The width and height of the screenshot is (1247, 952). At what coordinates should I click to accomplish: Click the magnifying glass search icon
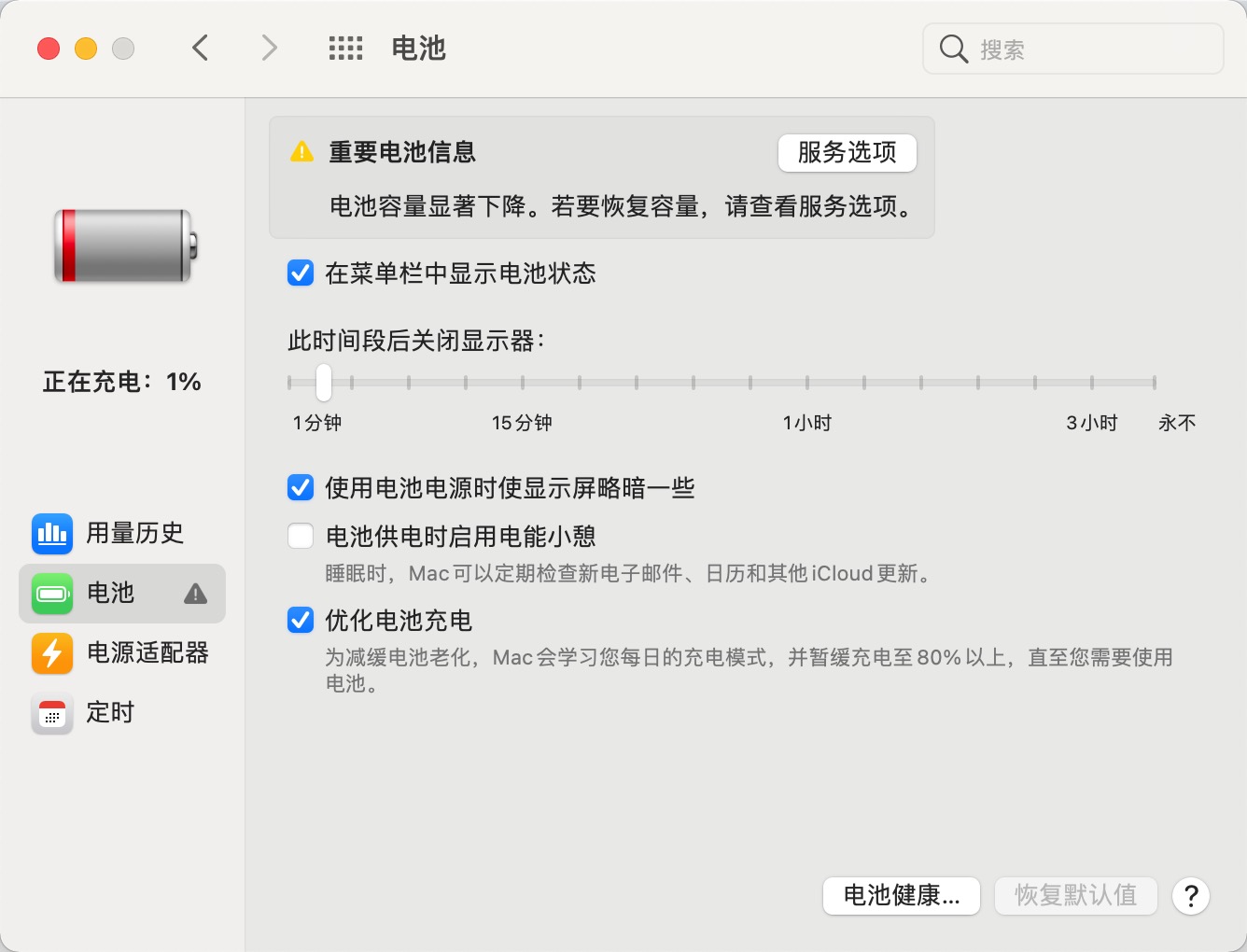(953, 49)
